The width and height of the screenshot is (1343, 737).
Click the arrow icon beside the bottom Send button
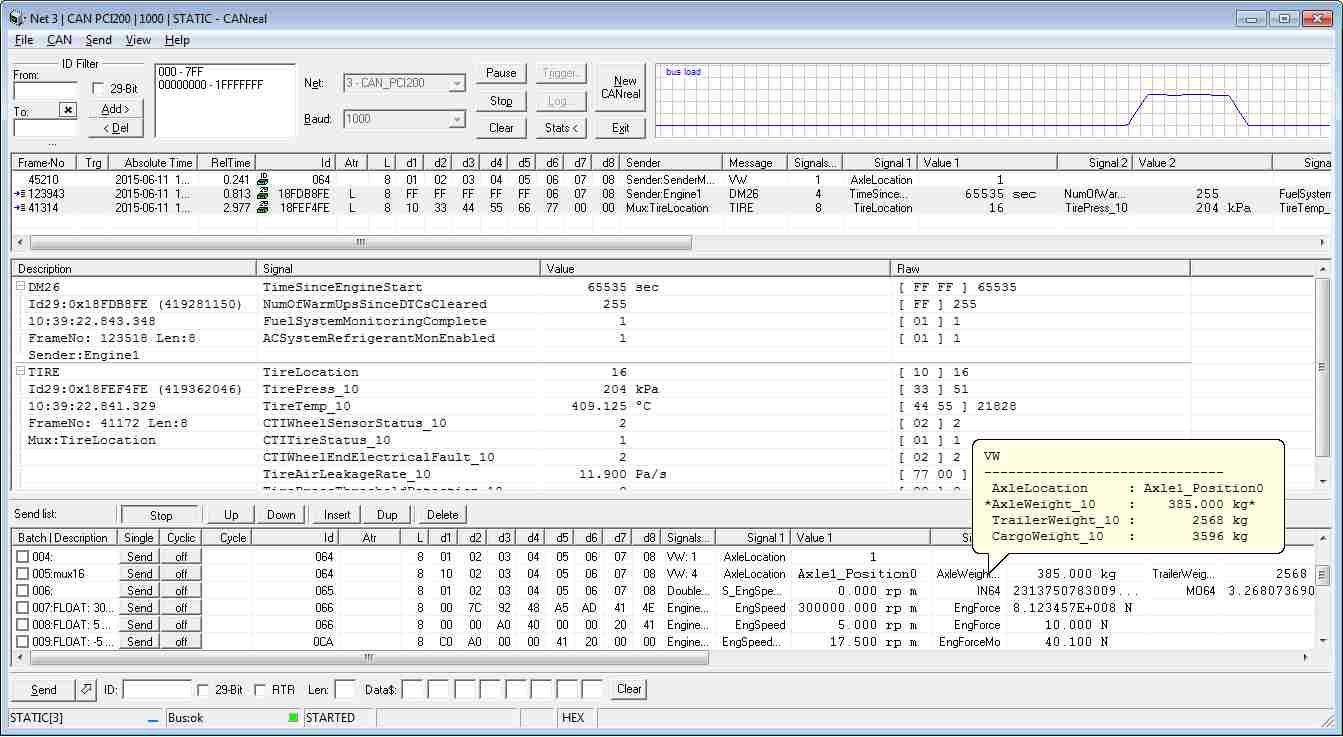coord(87,689)
